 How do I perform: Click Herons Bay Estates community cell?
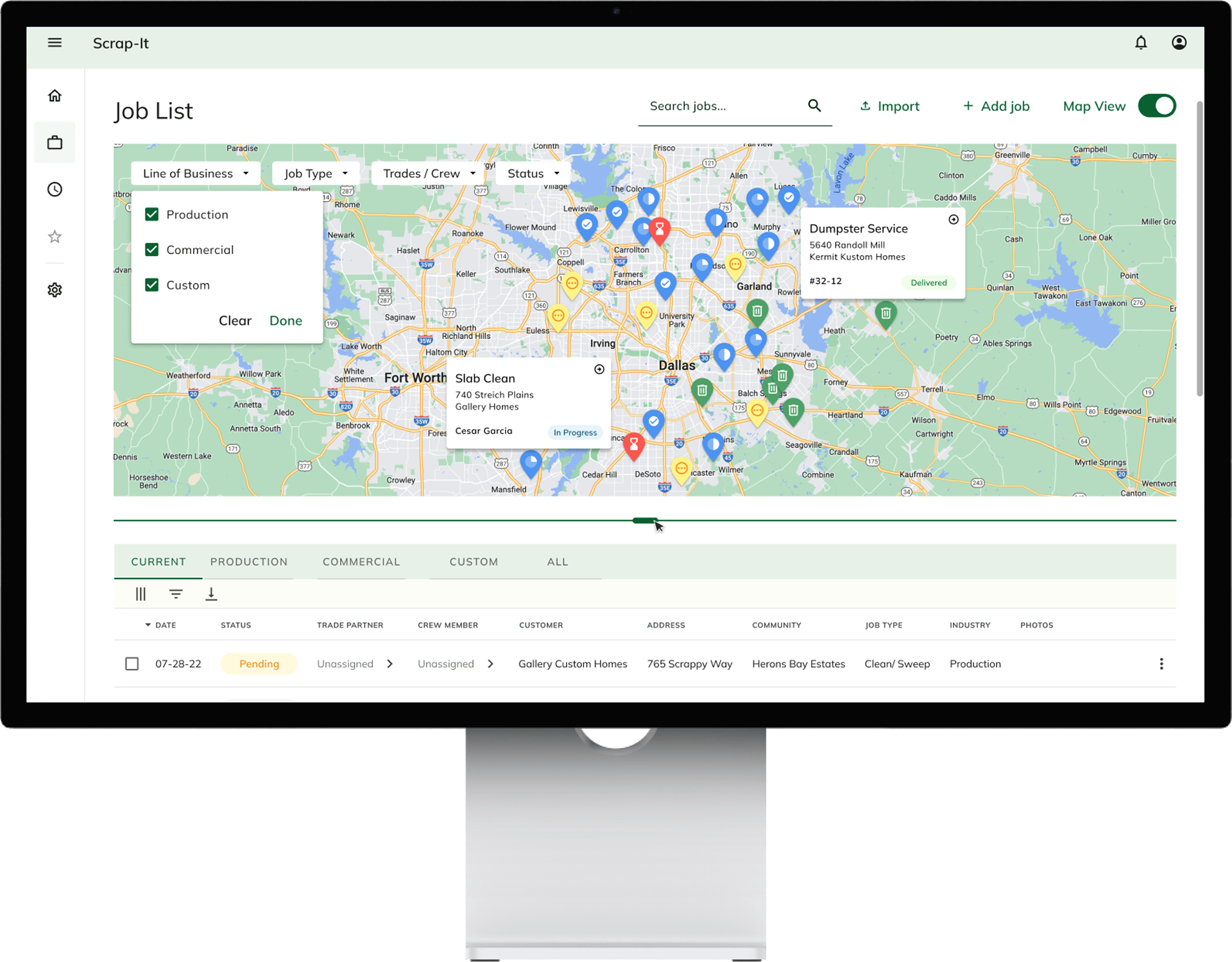click(798, 664)
